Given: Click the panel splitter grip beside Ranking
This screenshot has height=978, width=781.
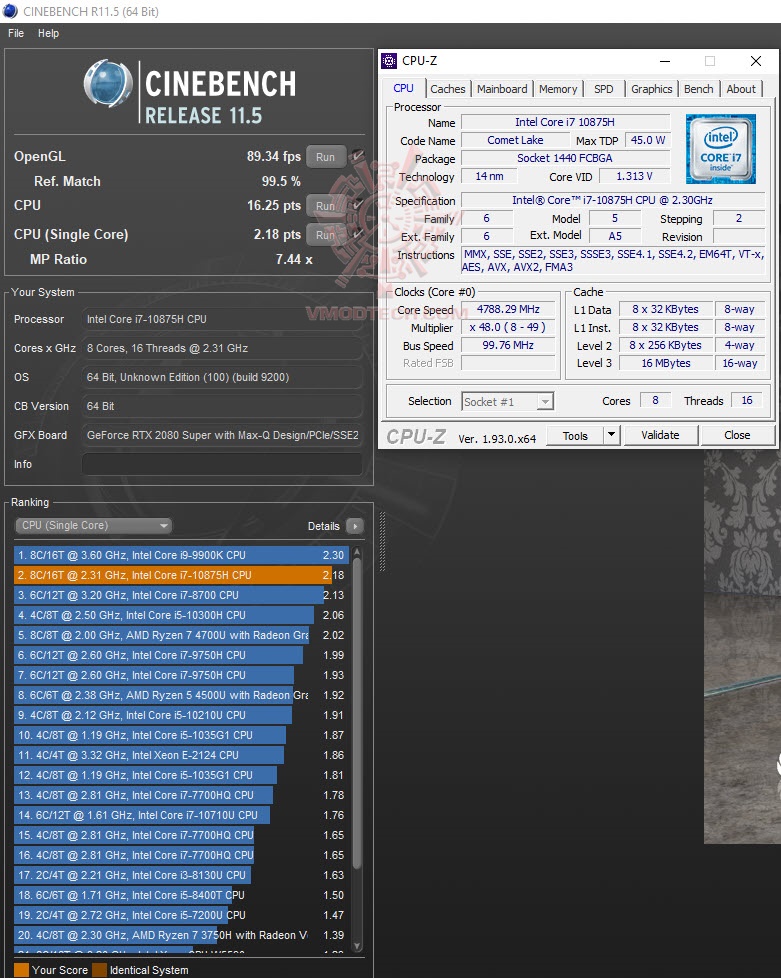Looking at the screenshot, I should coord(382,541).
